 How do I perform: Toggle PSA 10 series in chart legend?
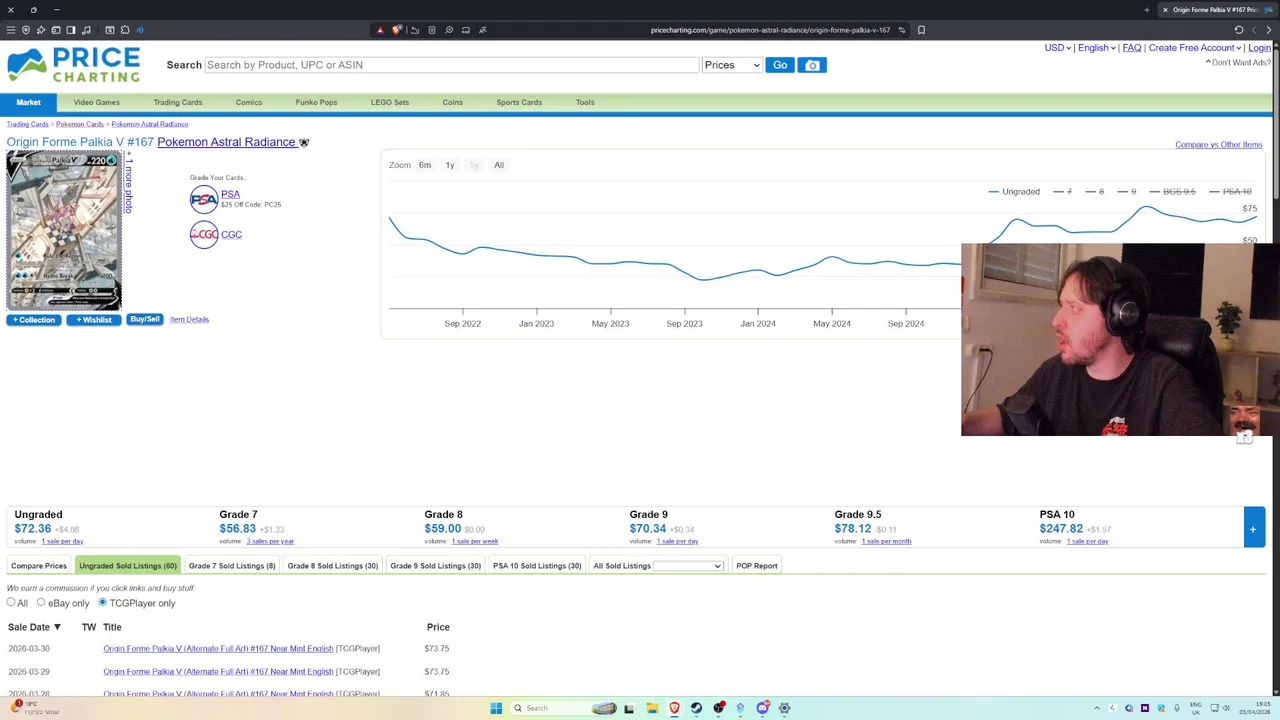[1230, 192]
